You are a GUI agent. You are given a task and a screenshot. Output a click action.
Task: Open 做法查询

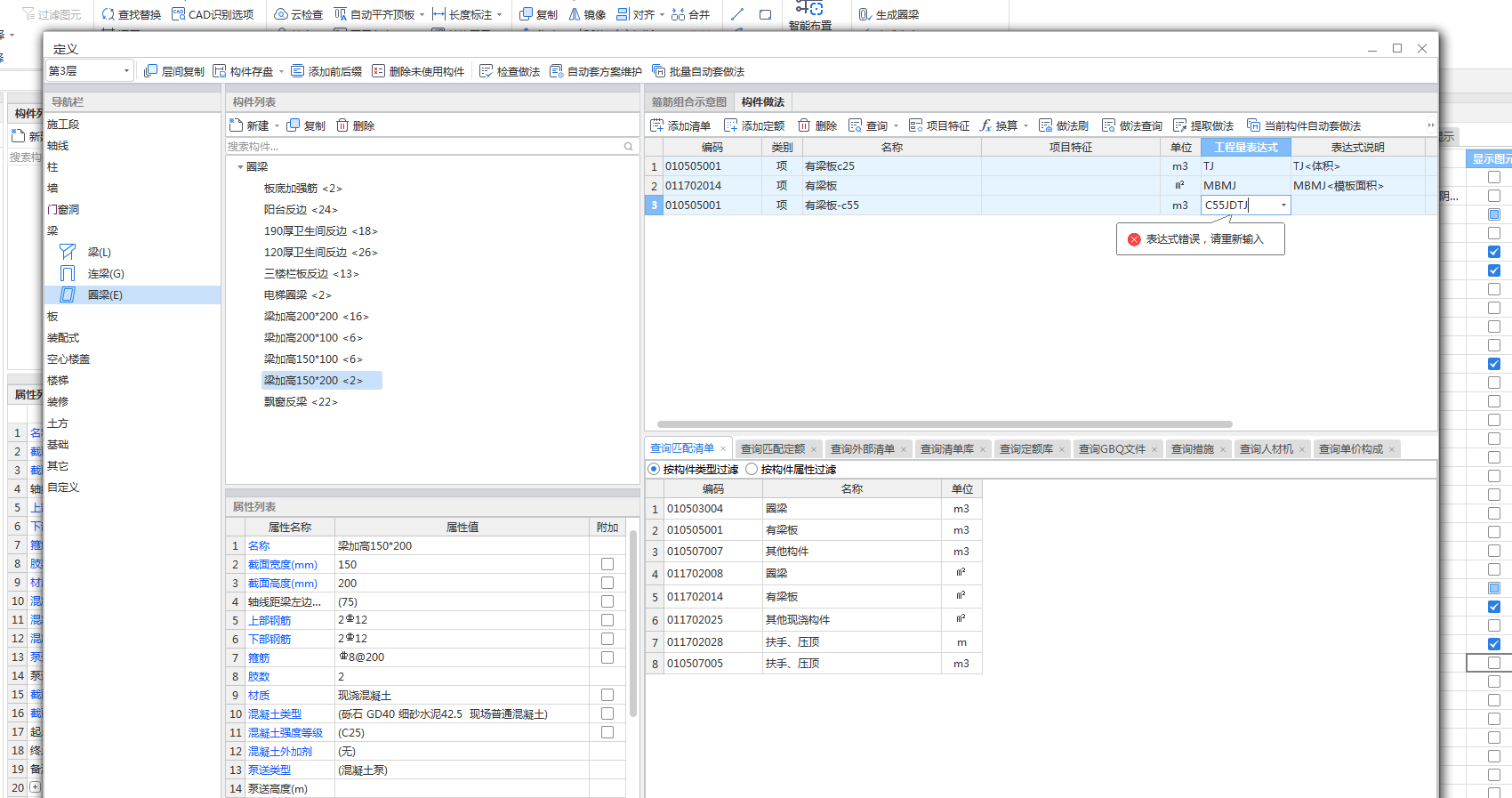(1132, 125)
